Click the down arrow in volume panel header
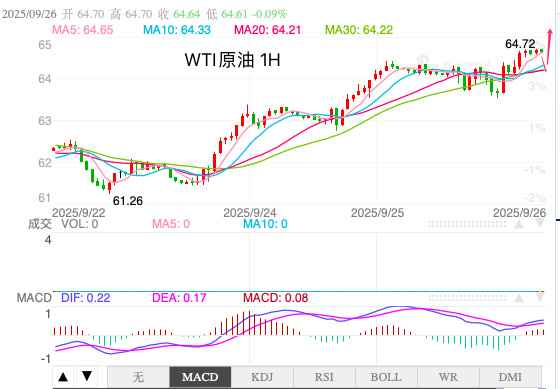Image resolution: width=560 pixels, height=389 pixels. [x=539, y=224]
